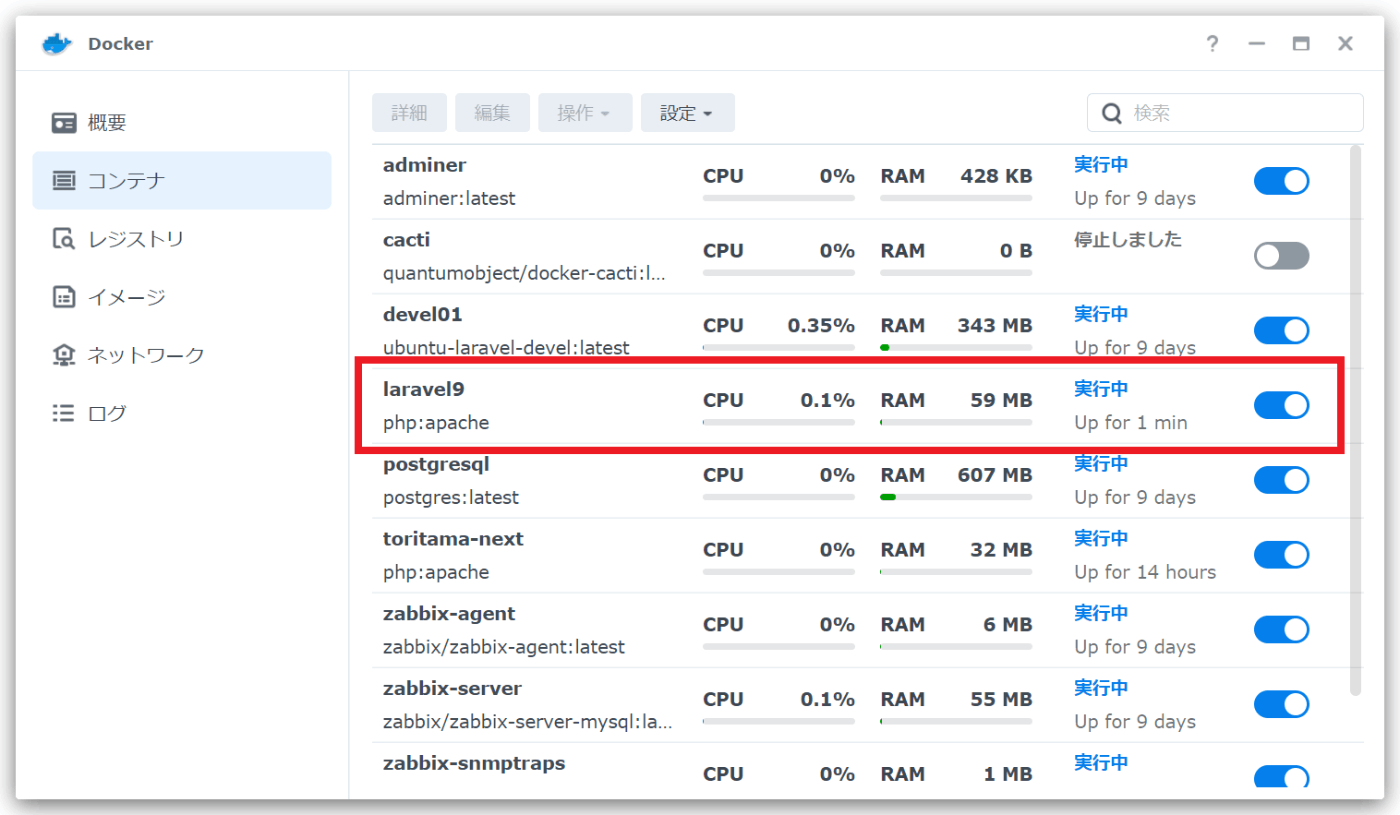The image size is (1400, 815).
Task: Toggle the adminer container switch off
Action: [x=1281, y=181]
